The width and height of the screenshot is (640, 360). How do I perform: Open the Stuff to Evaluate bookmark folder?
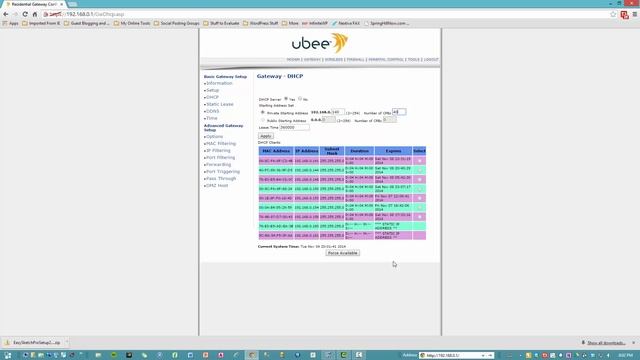(x=221, y=23)
